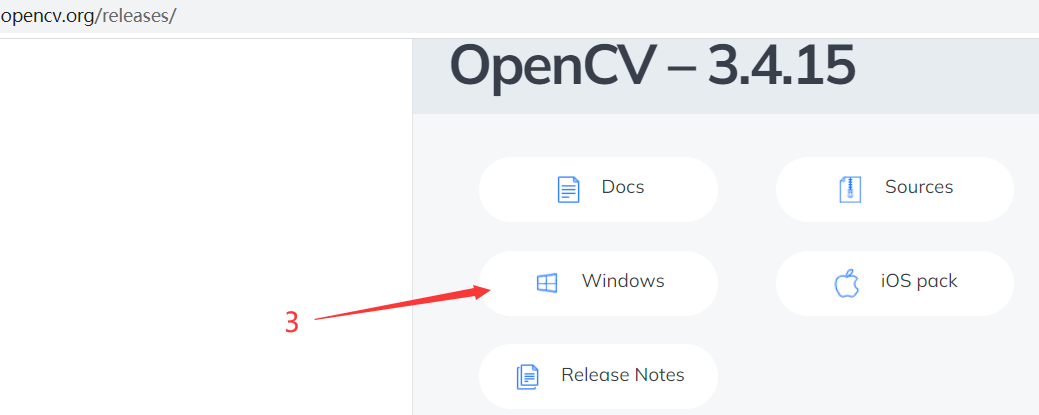Click the red arrow annotation shaft

tap(398, 304)
